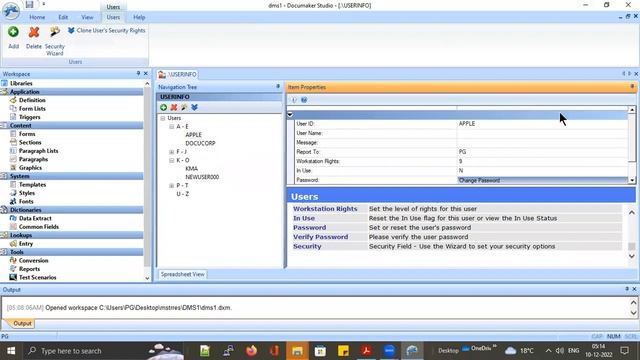
Task: Open the View ribbon tab
Action: [x=87, y=17]
